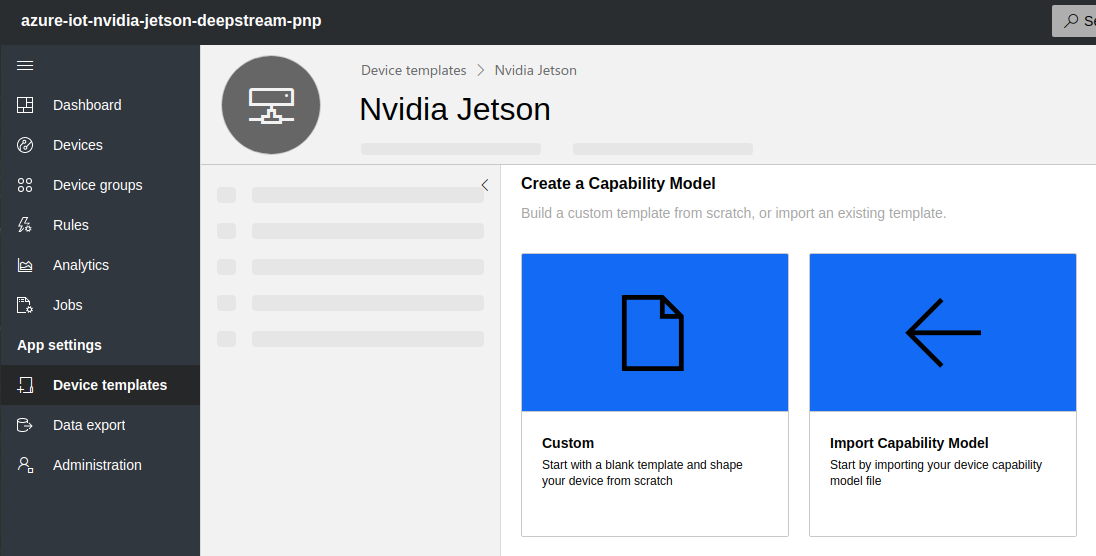Image resolution: width=1096 pixels, height=556 pixels.
Task: Choose the Import Capability Model card
Action: 943,395
